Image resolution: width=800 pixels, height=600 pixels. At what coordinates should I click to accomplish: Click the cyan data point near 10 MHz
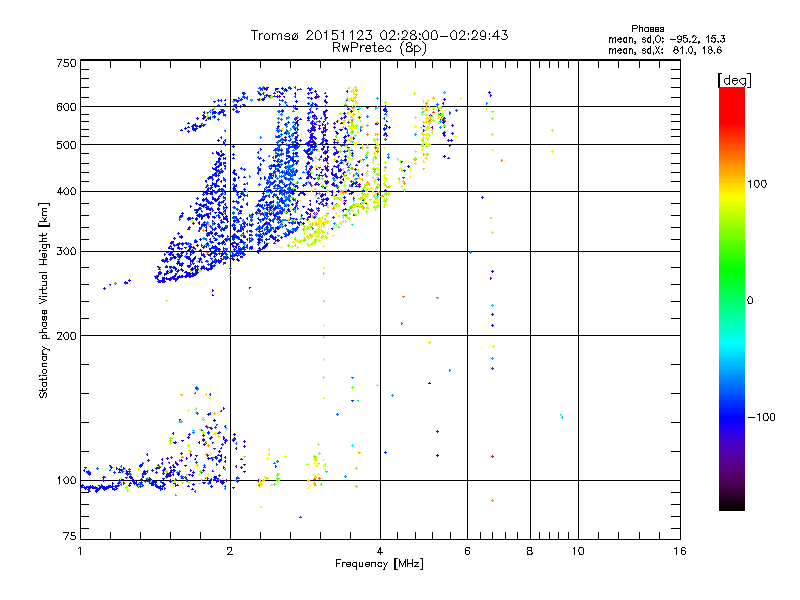[561, 416]
